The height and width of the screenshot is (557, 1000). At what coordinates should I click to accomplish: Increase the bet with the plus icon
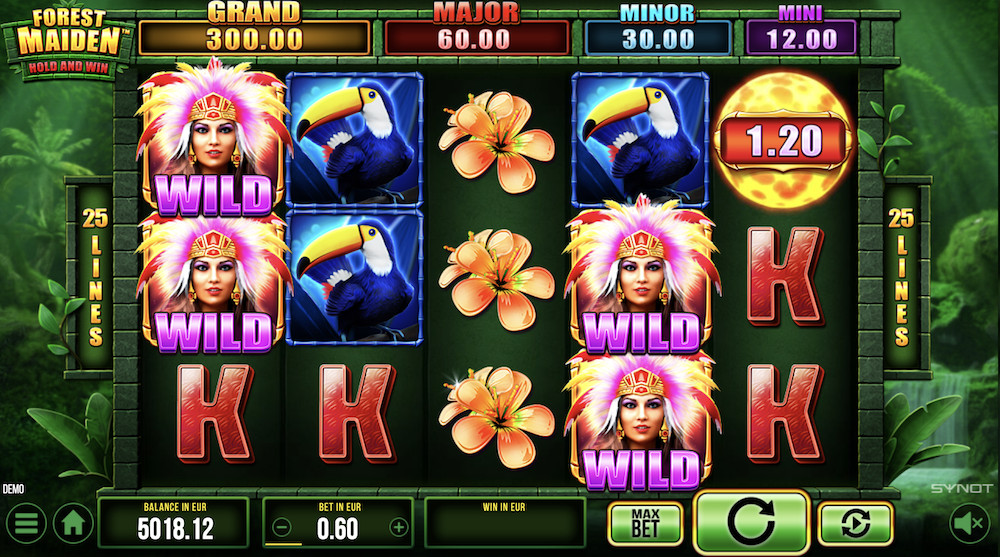click(x=399, y=528)
